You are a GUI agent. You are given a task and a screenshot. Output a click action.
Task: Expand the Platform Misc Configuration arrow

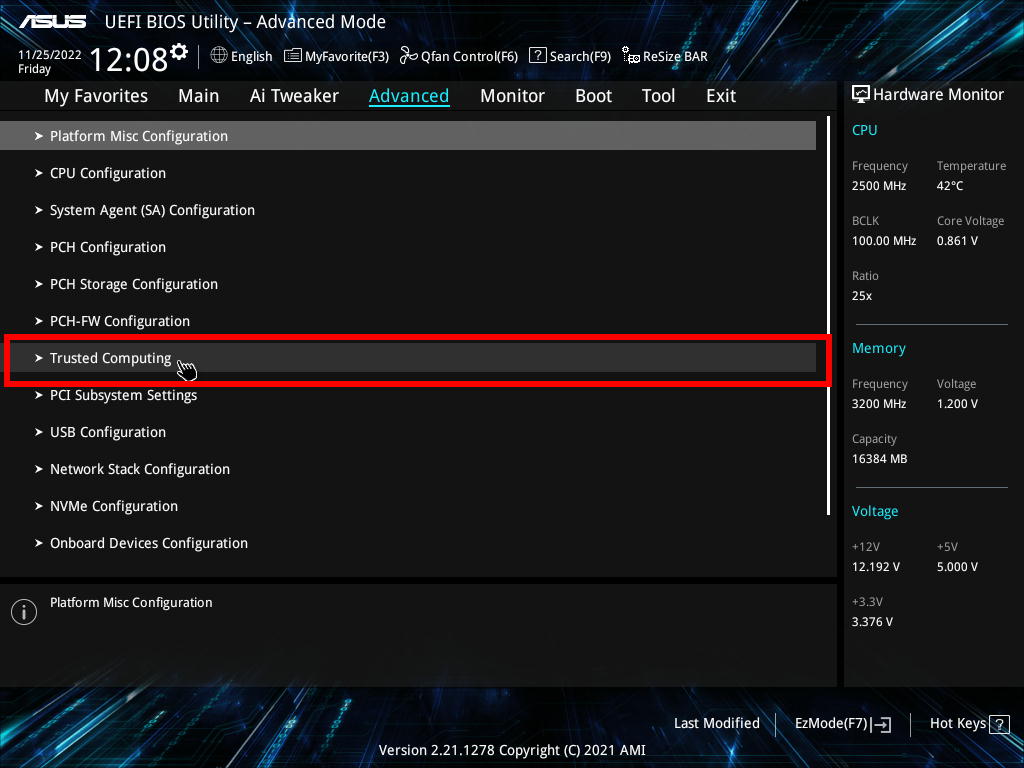39,136
